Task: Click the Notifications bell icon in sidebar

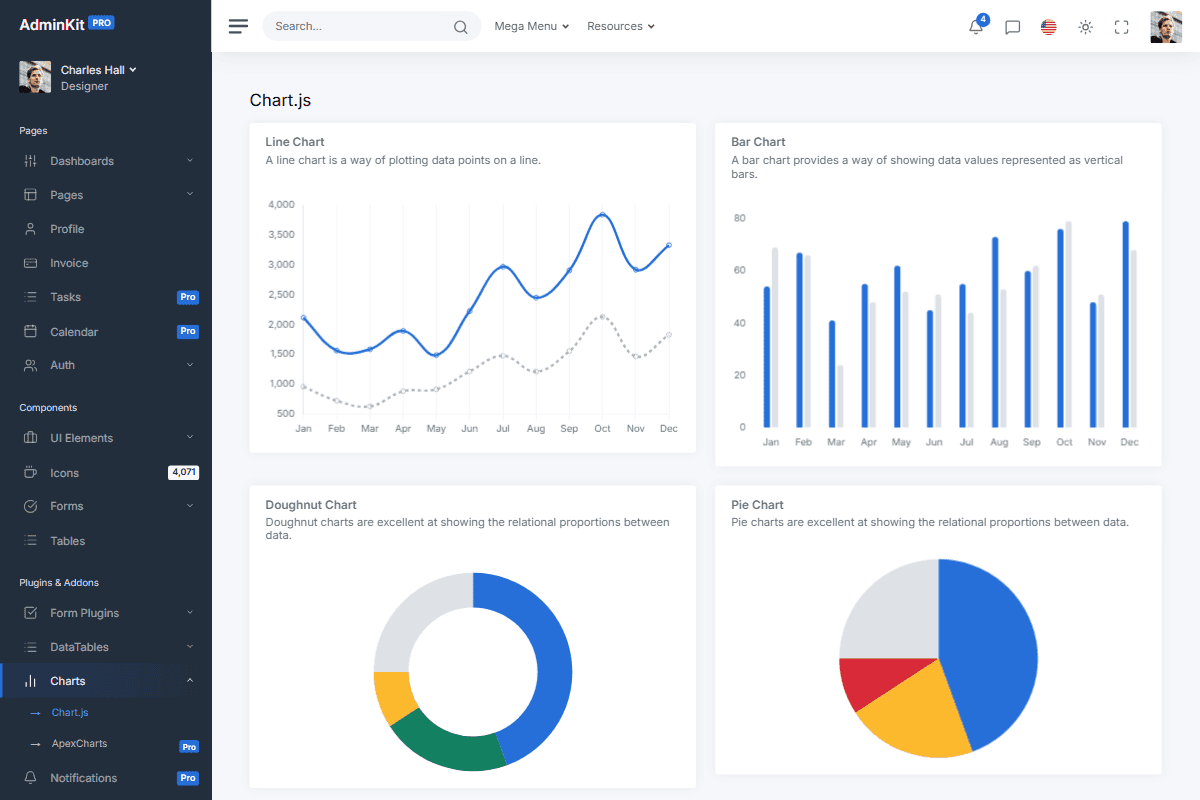Action: pos(30,777)
